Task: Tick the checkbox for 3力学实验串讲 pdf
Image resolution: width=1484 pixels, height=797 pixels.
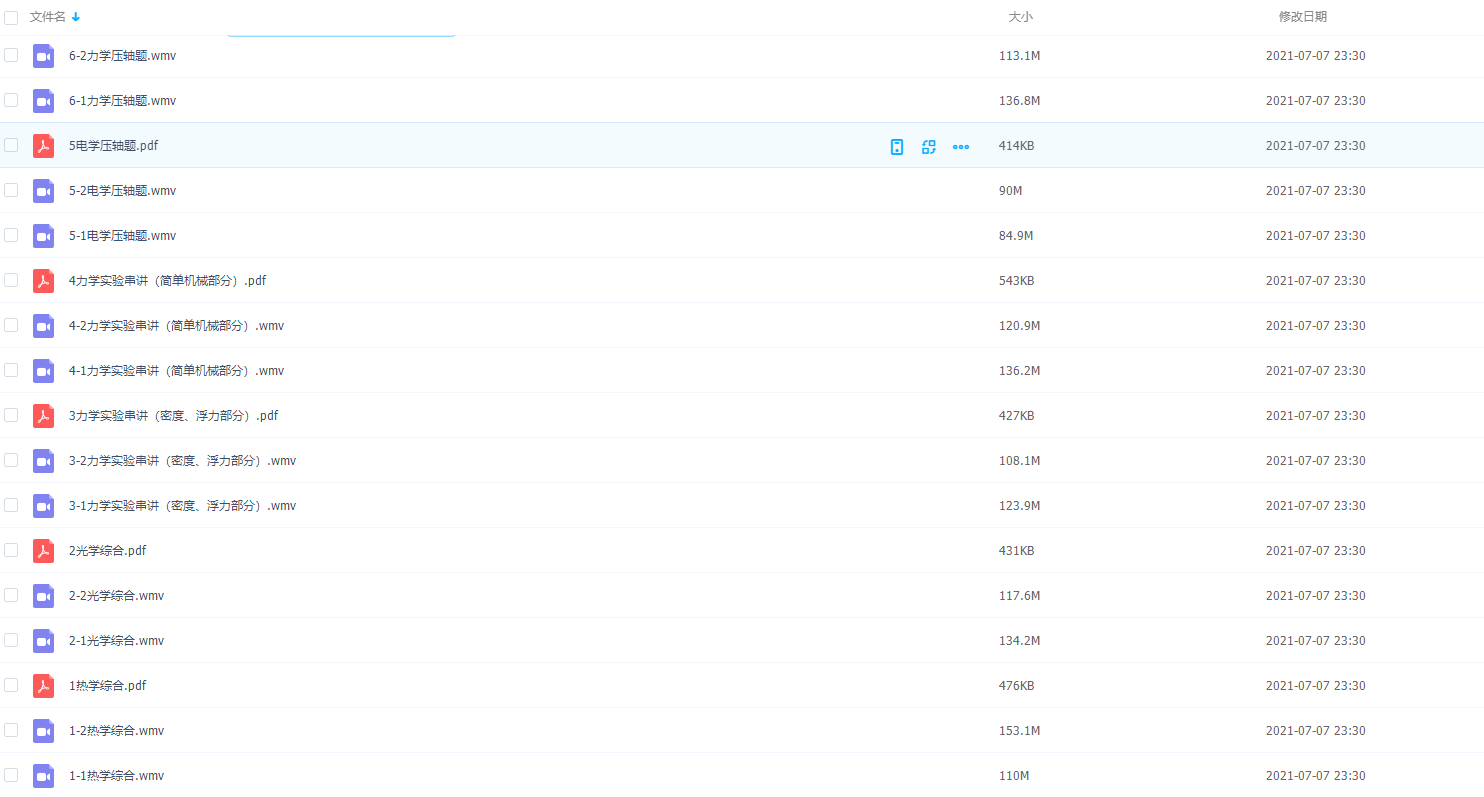Action: click(x=11, y=415)
